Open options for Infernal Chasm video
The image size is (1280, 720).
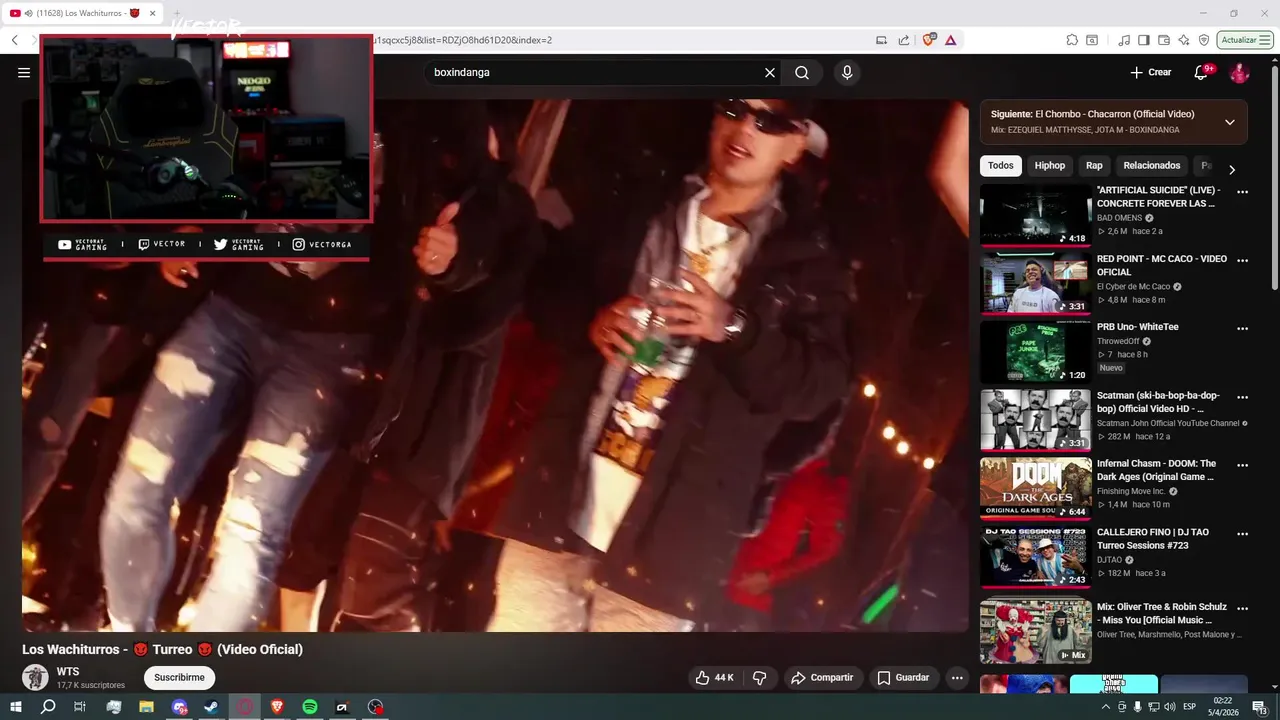pos(1243,465)
